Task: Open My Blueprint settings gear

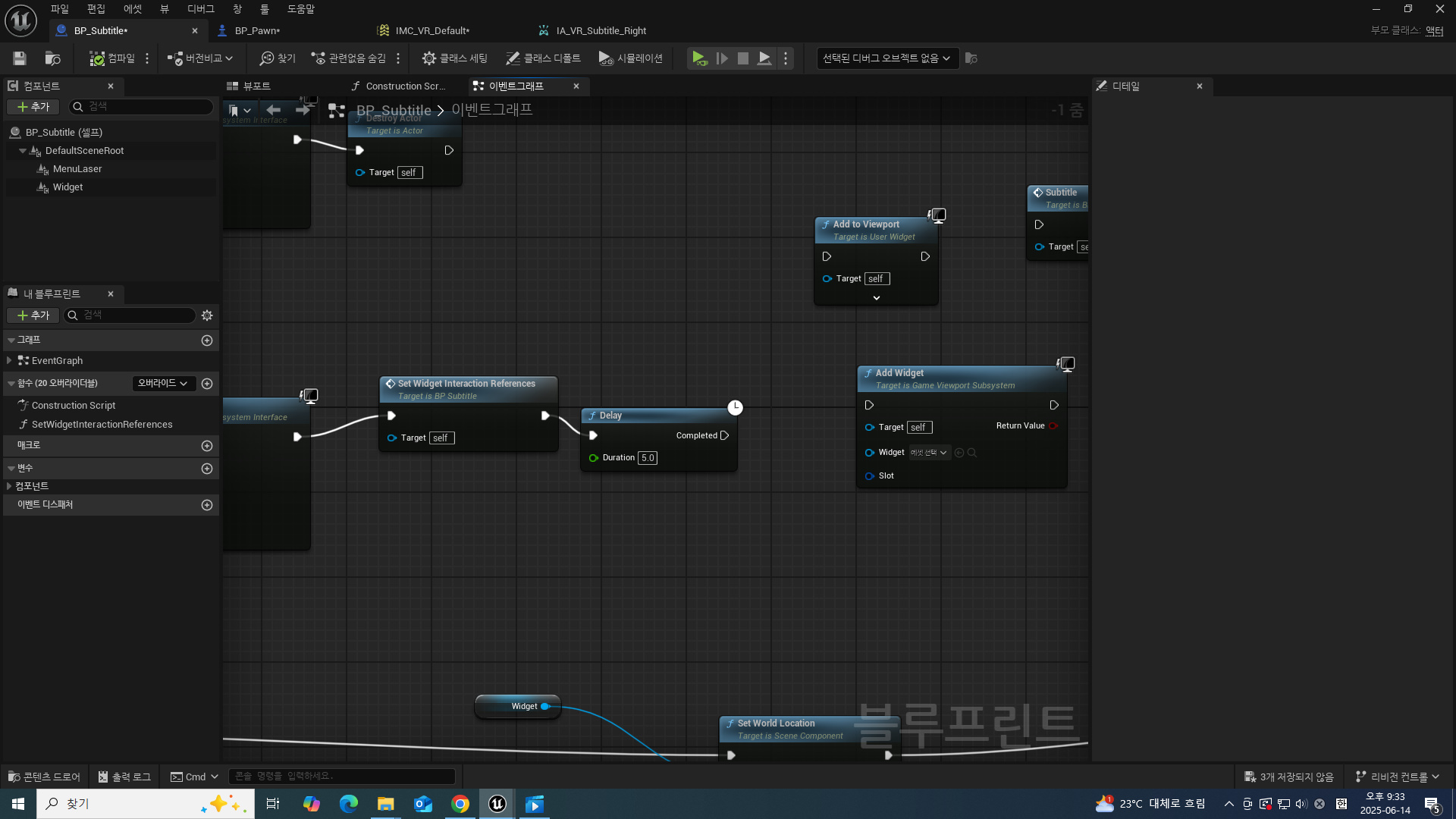Action: click(207, 315)
